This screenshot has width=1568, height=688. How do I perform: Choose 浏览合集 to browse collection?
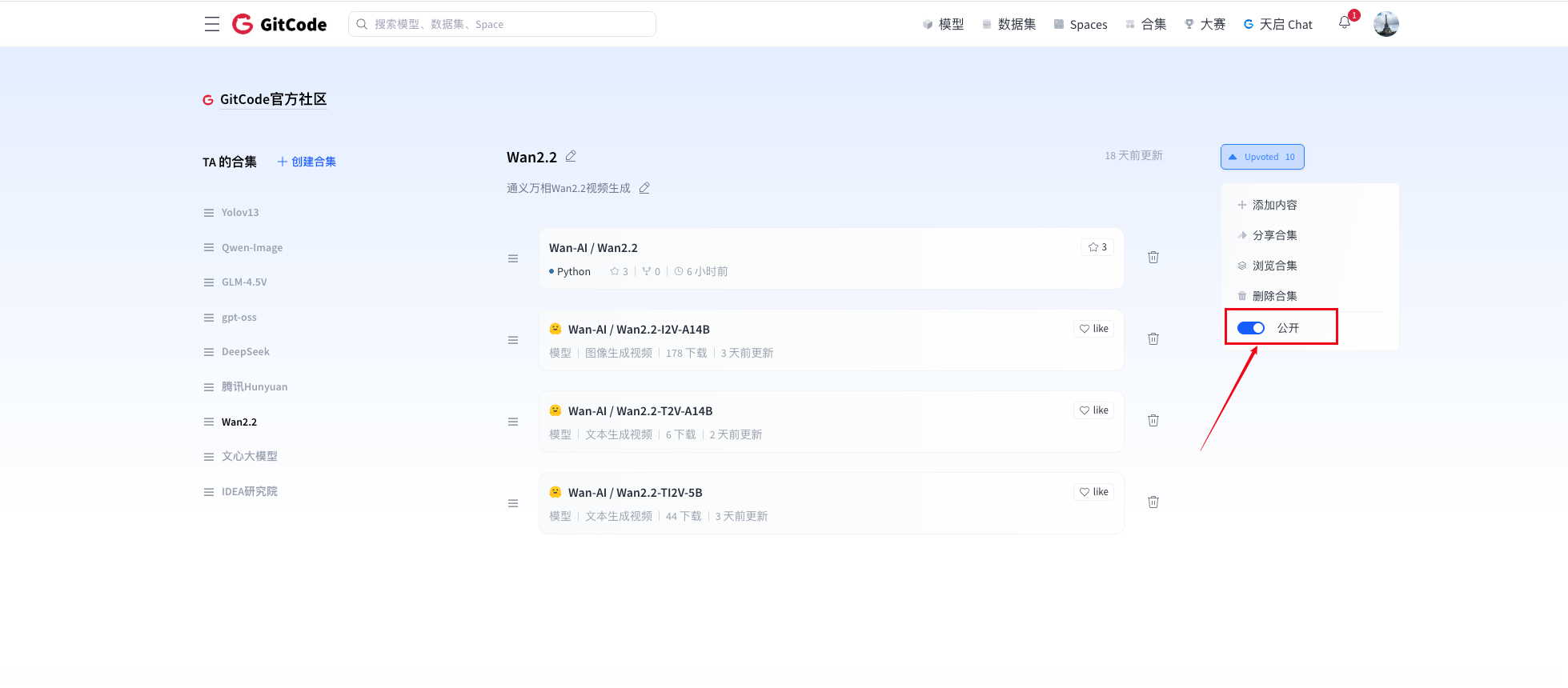pos(1267,266)
